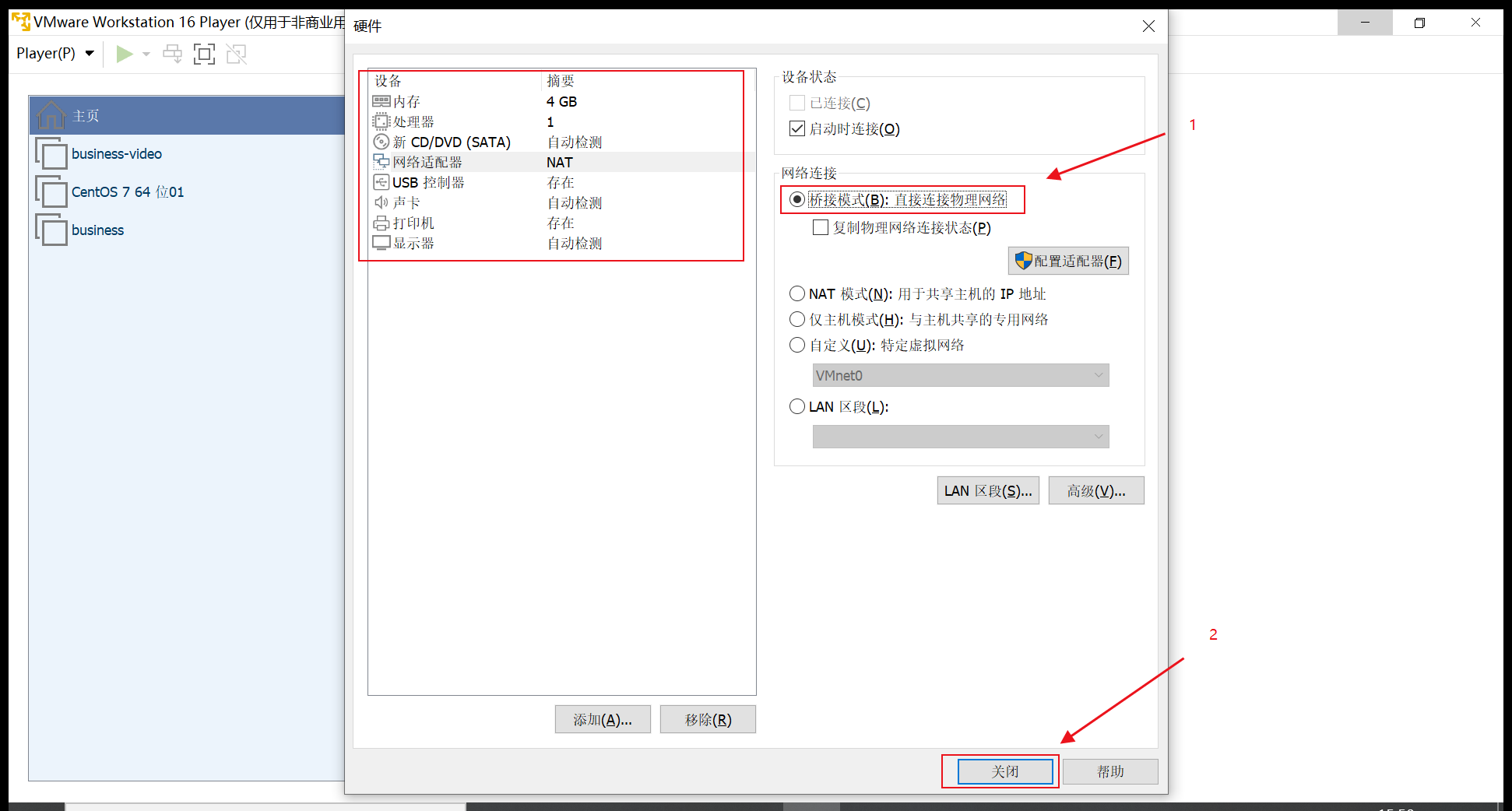Click the 关闭 button

(x=1005, y=771)
